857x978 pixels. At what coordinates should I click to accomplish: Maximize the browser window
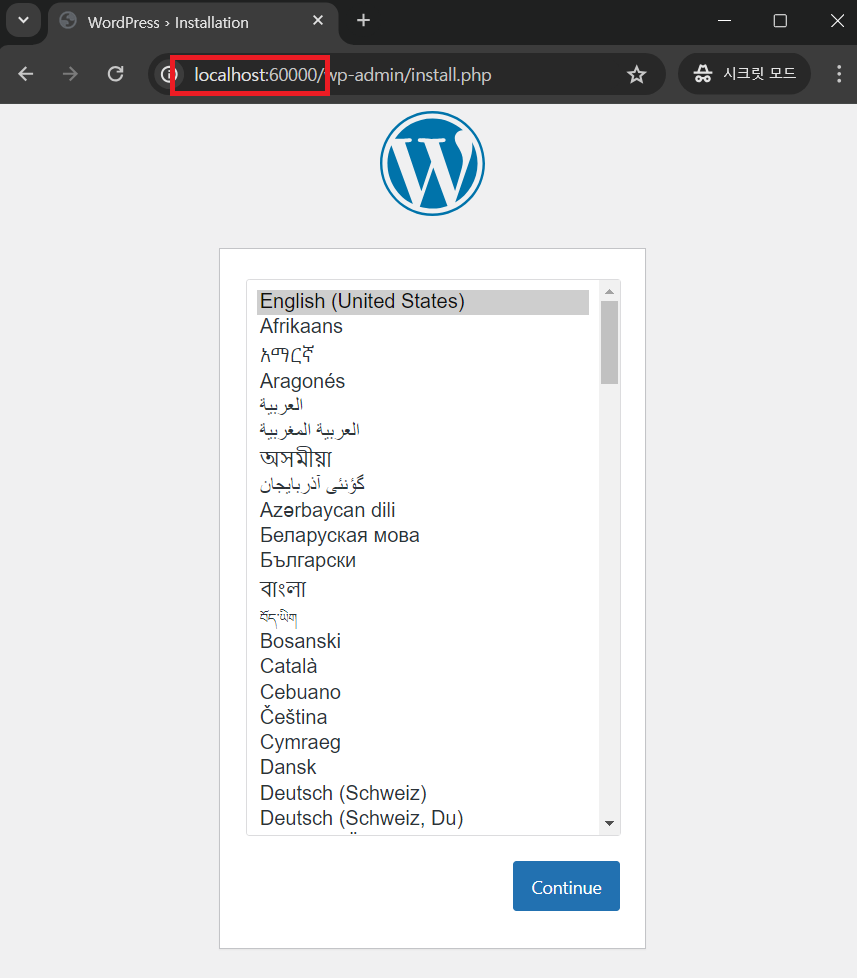780,21
